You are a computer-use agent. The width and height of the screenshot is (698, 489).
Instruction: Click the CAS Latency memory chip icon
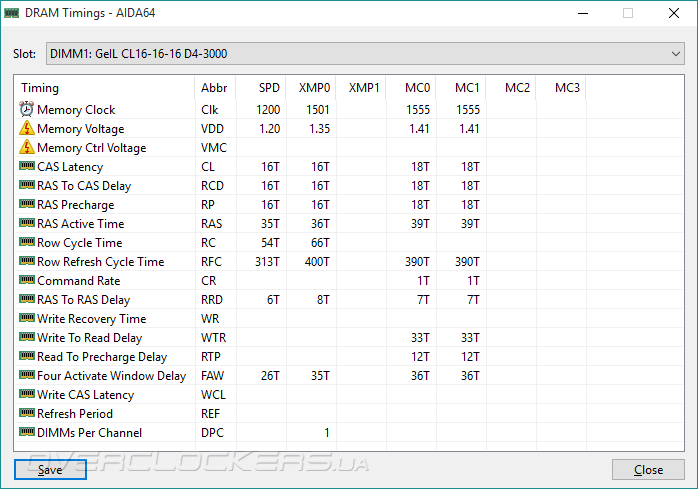(27, 166)
